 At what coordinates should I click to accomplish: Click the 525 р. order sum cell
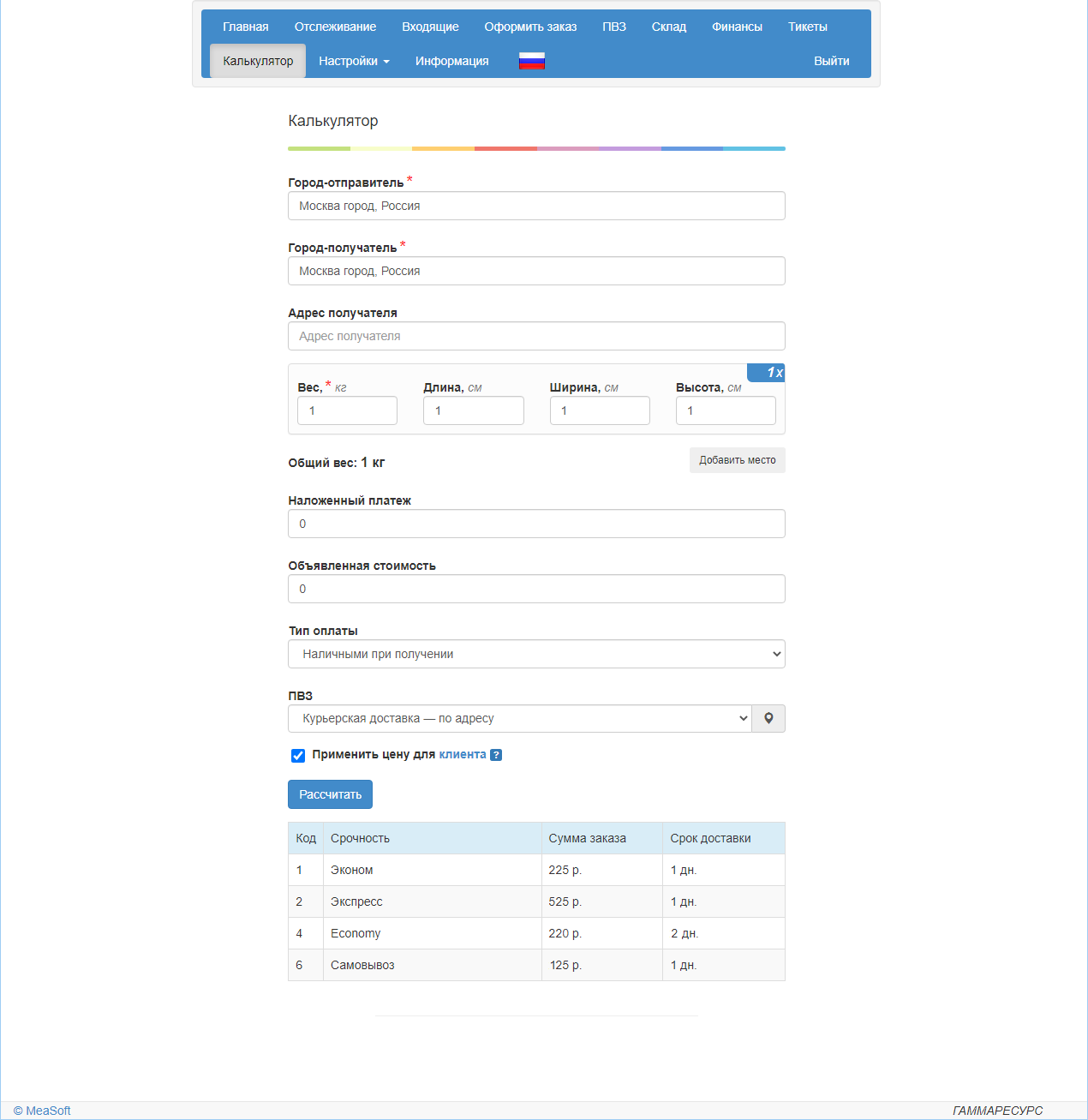[602, 901]
